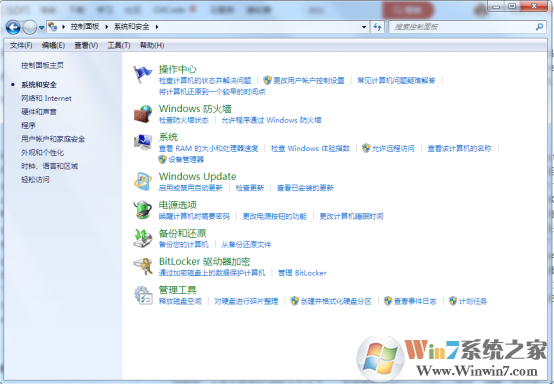Expand the breadcrumb arrow after 系统和安全
This screenshot has height=385, width=554.
tap(157, 27)
